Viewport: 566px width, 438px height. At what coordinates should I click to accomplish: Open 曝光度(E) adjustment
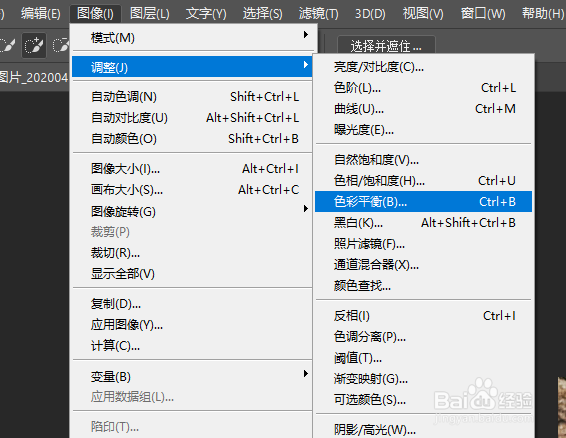coord(423,130)
